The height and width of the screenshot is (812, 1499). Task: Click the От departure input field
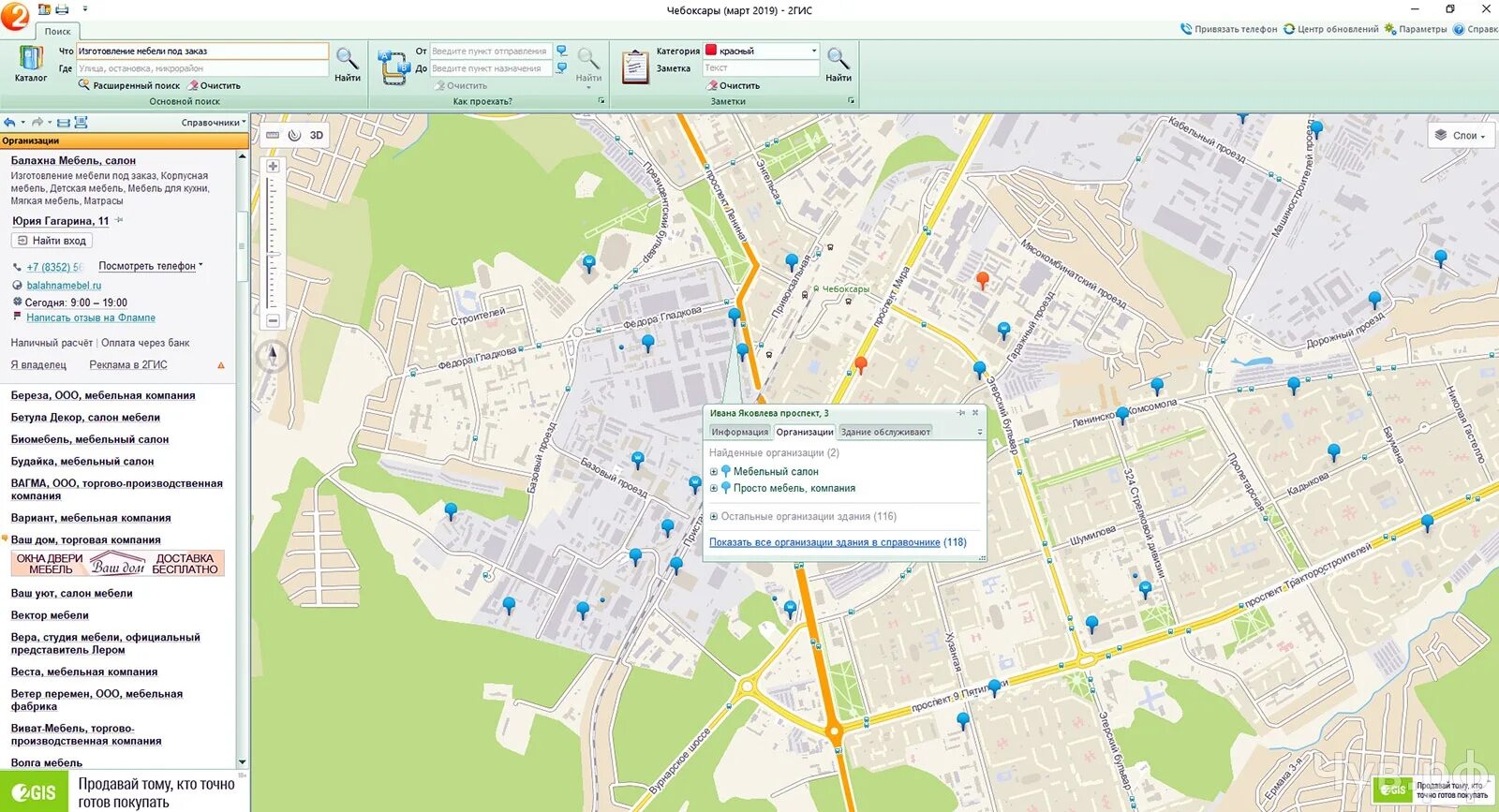pos(491,51)
